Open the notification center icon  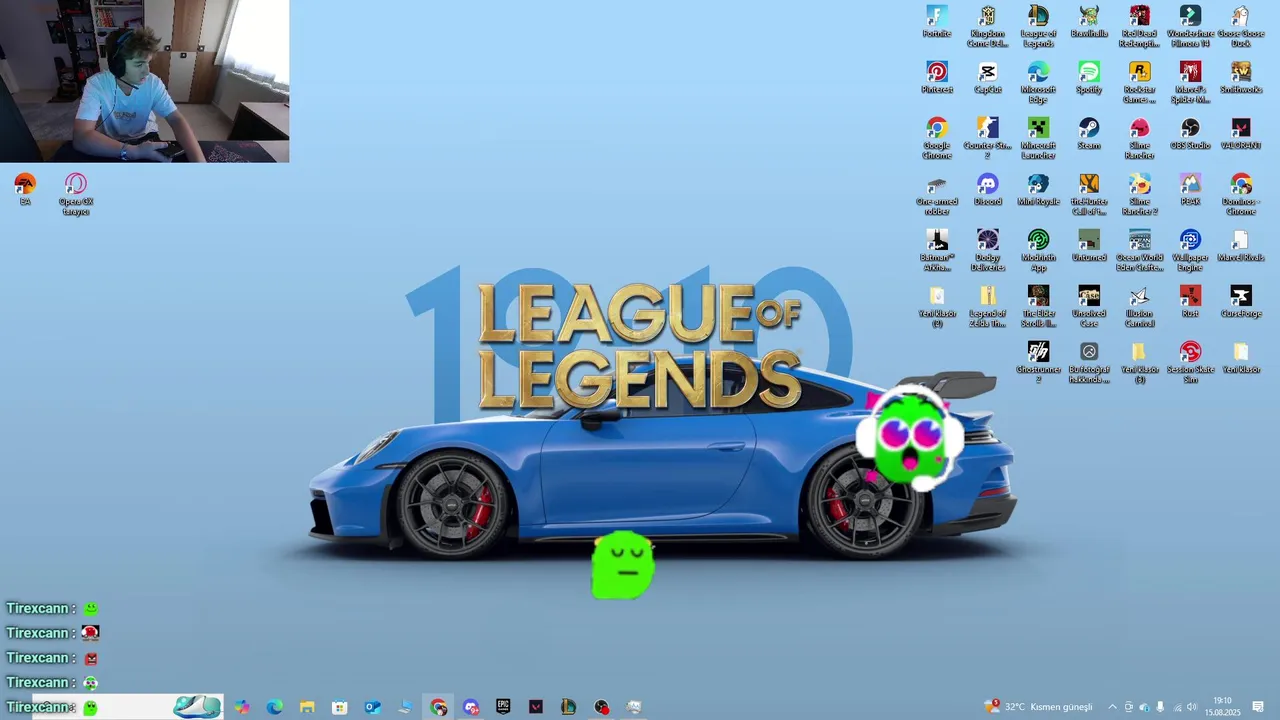pyautogui.click(x=1258, y=707)
